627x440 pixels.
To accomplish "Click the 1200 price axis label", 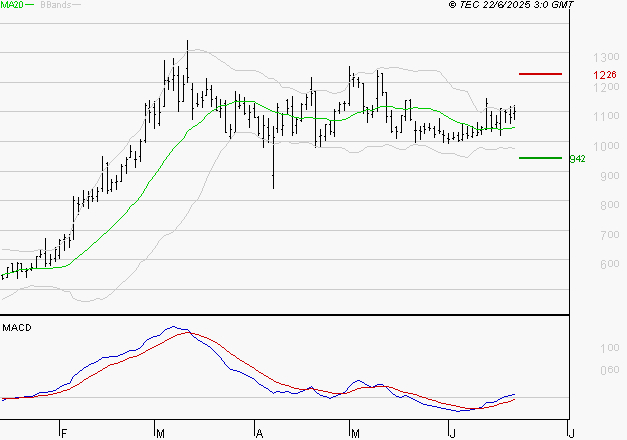I will (x=606, y=87).
